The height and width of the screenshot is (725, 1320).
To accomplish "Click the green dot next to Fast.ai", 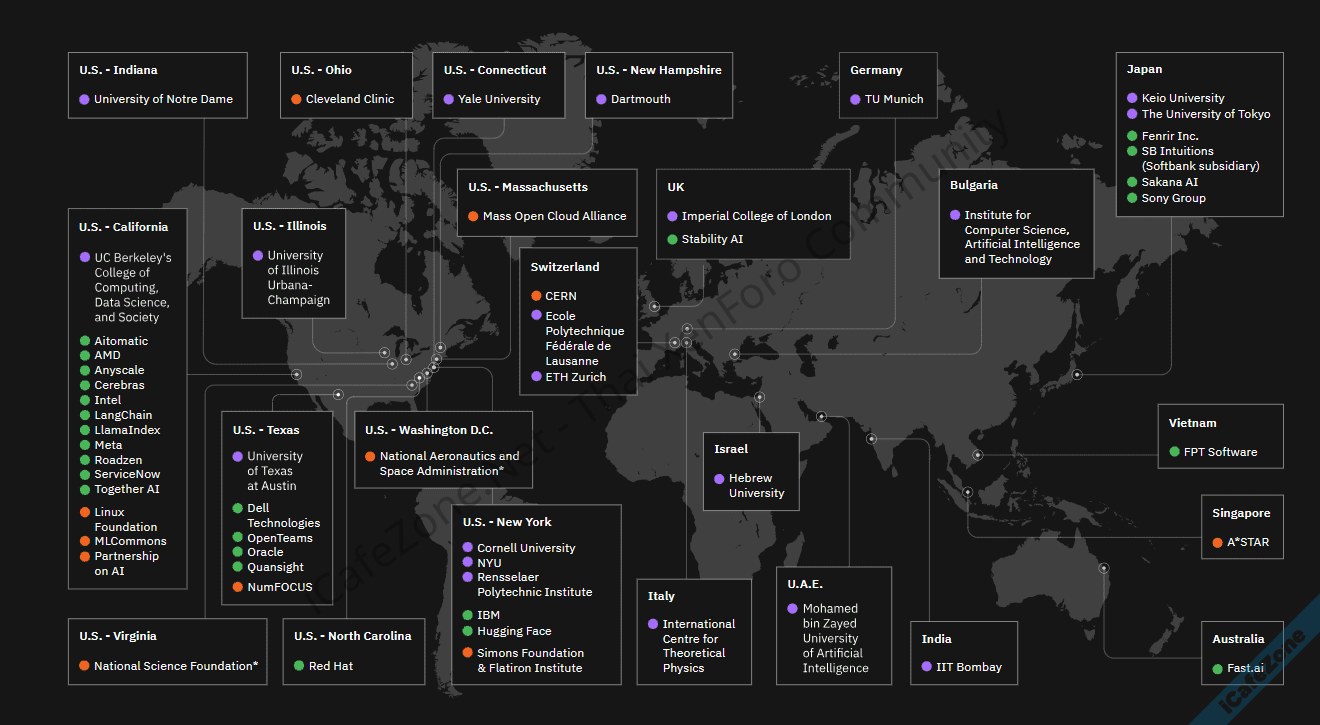I will coord(1217,668).
